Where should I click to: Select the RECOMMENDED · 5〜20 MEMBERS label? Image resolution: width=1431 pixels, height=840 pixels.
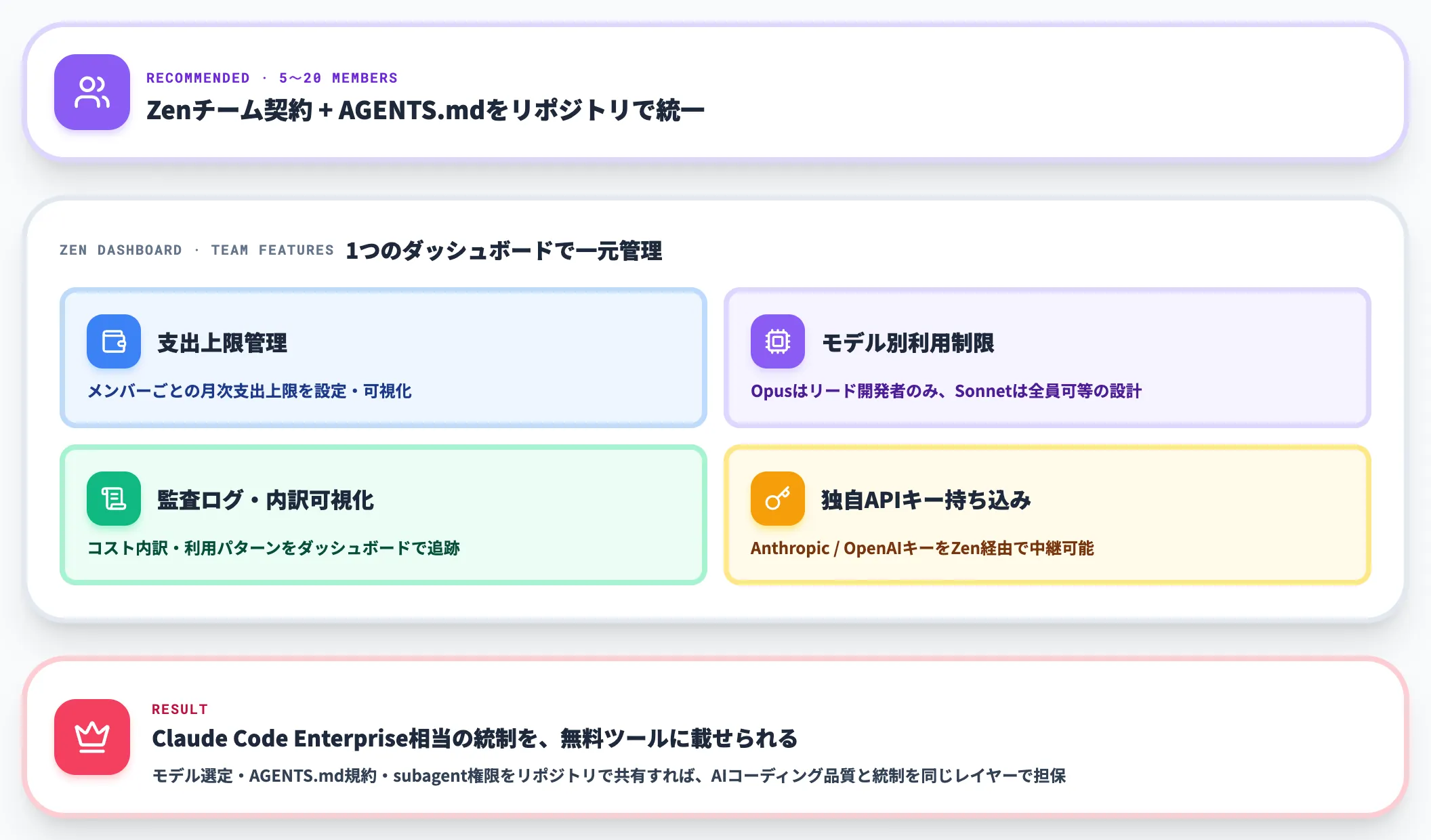pos(272,78)
